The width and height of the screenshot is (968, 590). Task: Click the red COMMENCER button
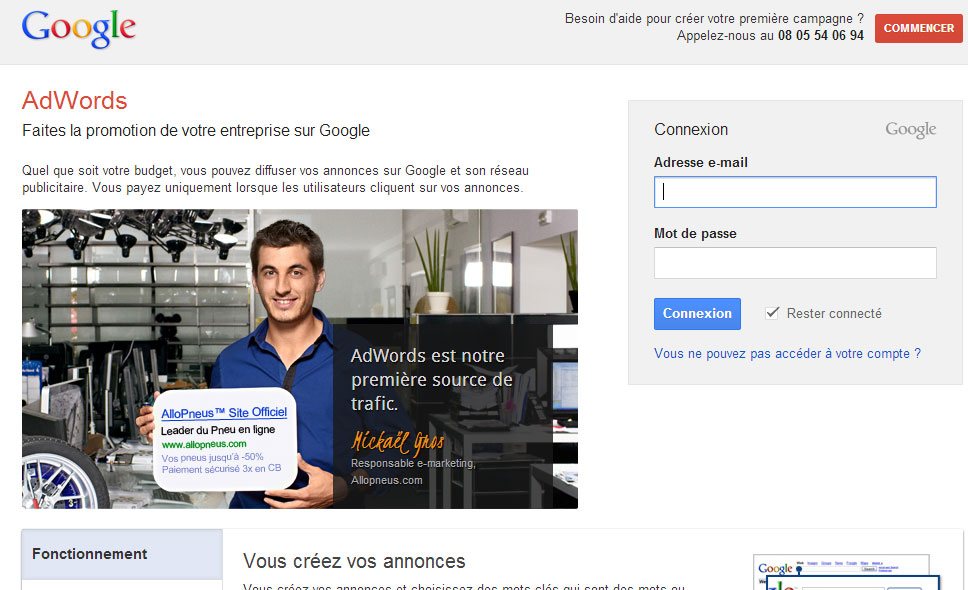click(x=919, y=28)
